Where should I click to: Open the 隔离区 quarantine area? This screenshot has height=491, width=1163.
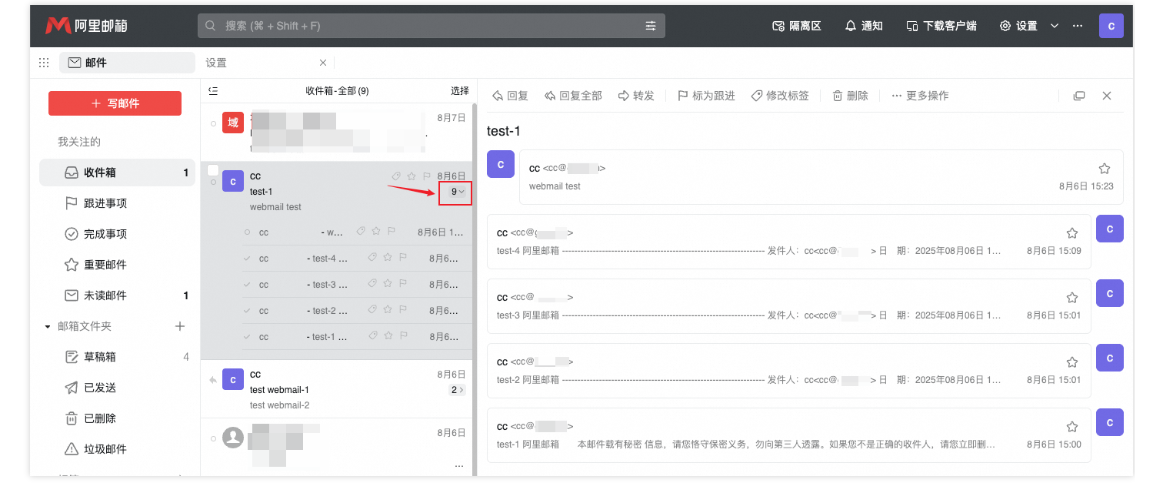(x=778, y=26)
